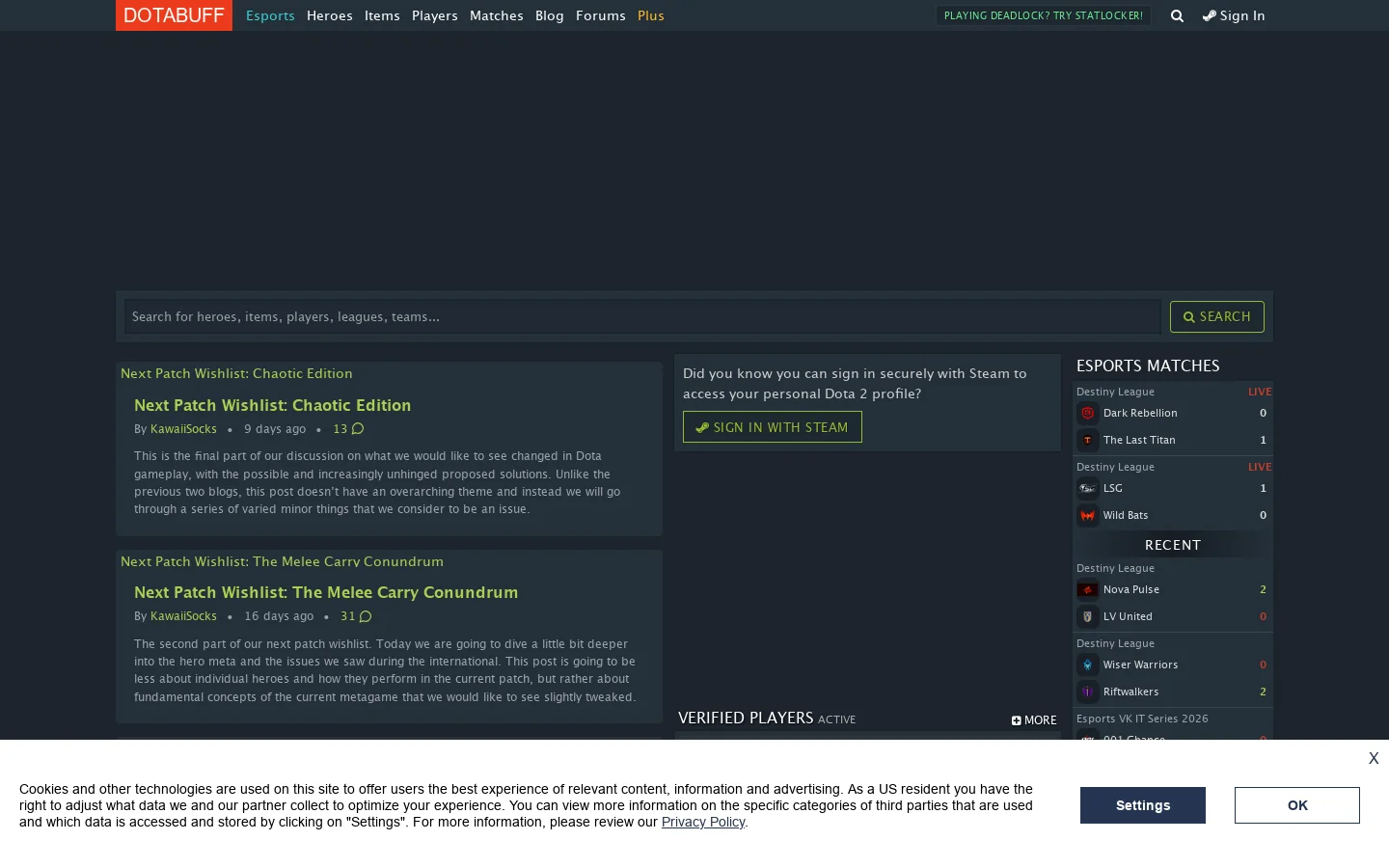This screenshot has width=1389, height=868.
Task: Open the Blog menu item
Action: point(550,15)
